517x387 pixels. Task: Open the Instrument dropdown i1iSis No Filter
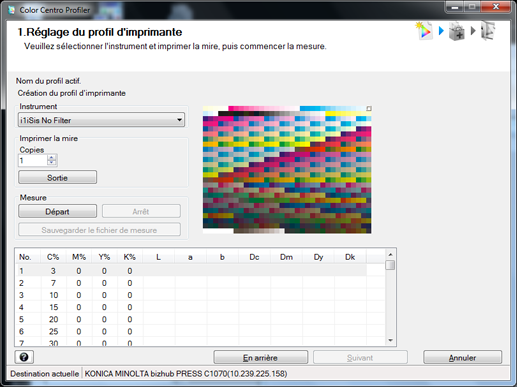[x=101, y=120]
